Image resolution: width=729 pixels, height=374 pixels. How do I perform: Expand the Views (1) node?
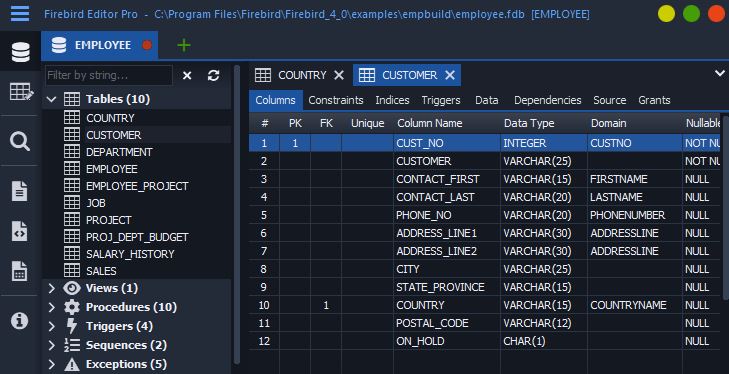click(52, 288)
